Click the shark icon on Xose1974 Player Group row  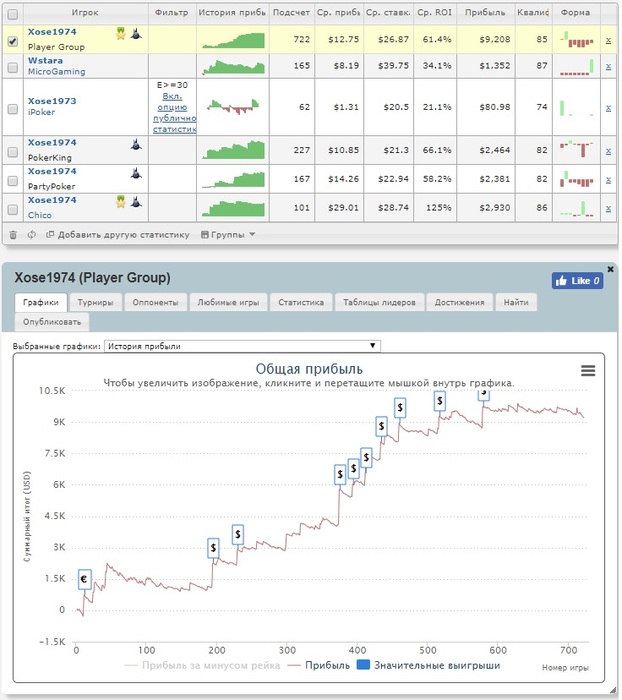[136, 33]
